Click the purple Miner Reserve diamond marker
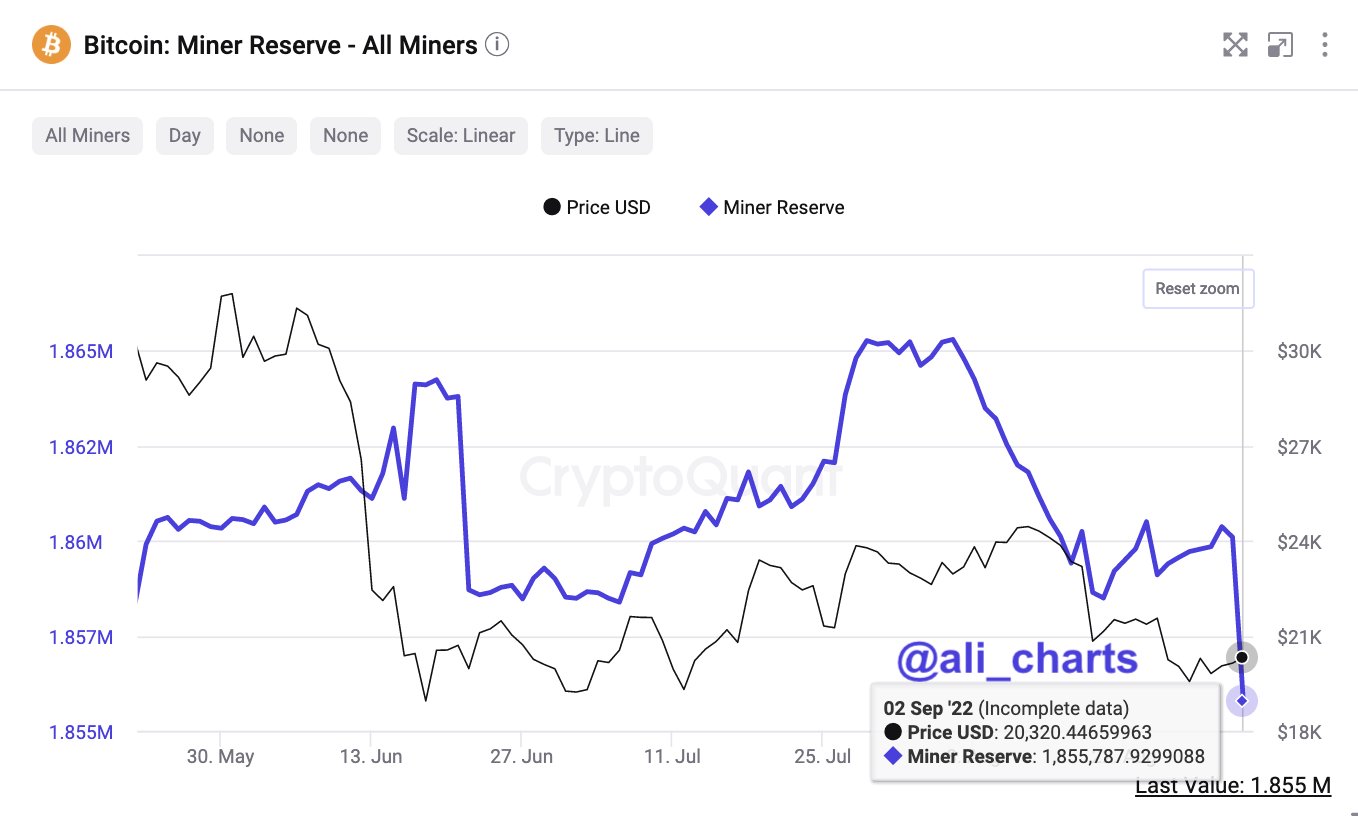Screen dimensions: 1358x818 pyautogui.click(x=1242, y=701)
